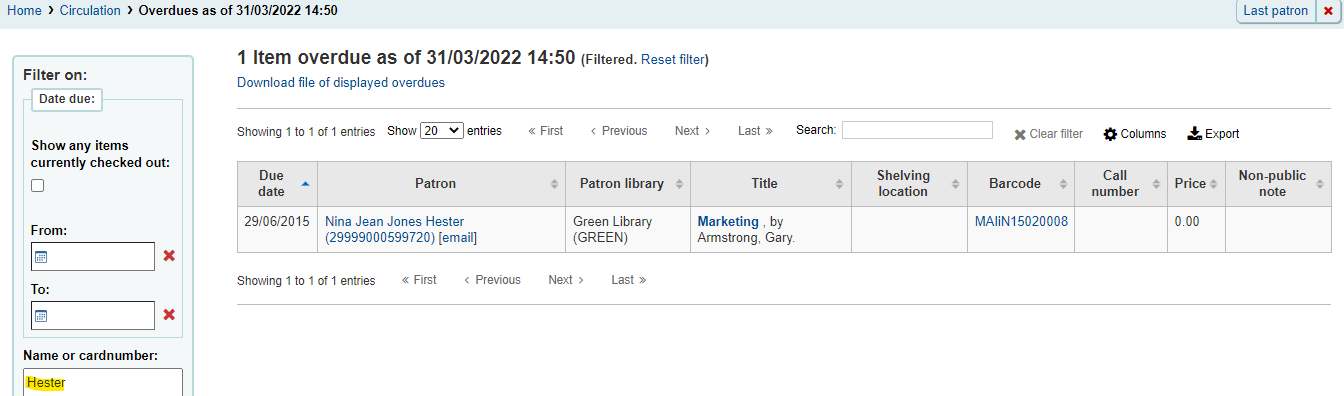Viewport: 1344px width, 396px height.
Task: Sort table by Patron library column
Action: click(628, 184)
